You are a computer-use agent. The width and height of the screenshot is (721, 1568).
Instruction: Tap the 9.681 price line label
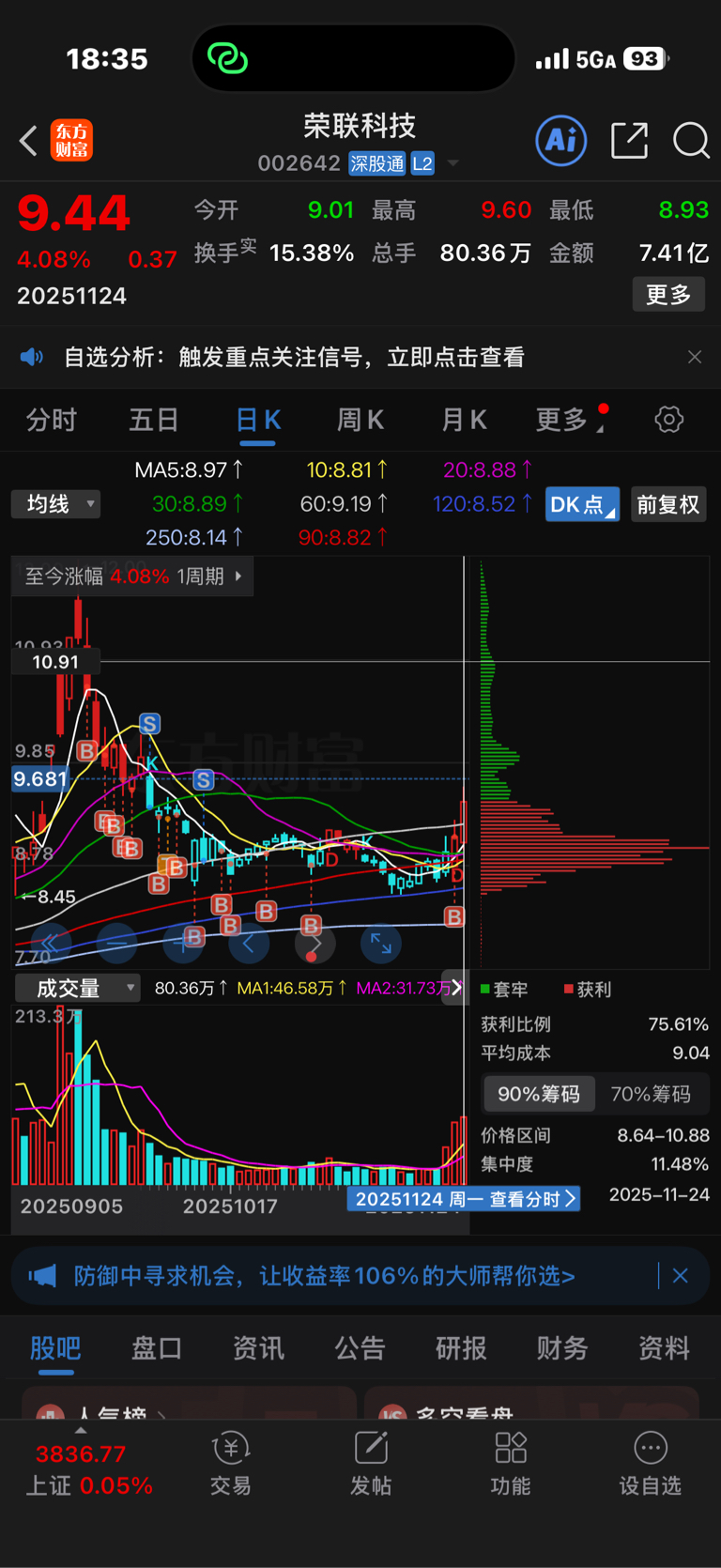tap(41, 779)
